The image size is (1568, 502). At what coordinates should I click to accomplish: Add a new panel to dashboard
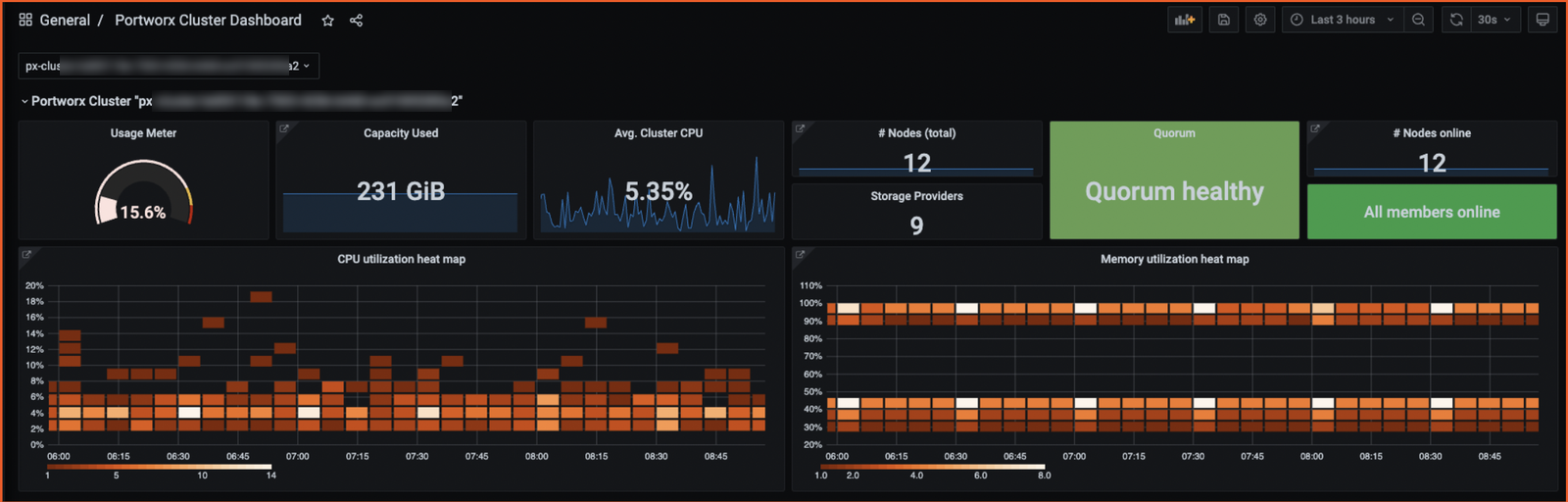pos(1185,20)
